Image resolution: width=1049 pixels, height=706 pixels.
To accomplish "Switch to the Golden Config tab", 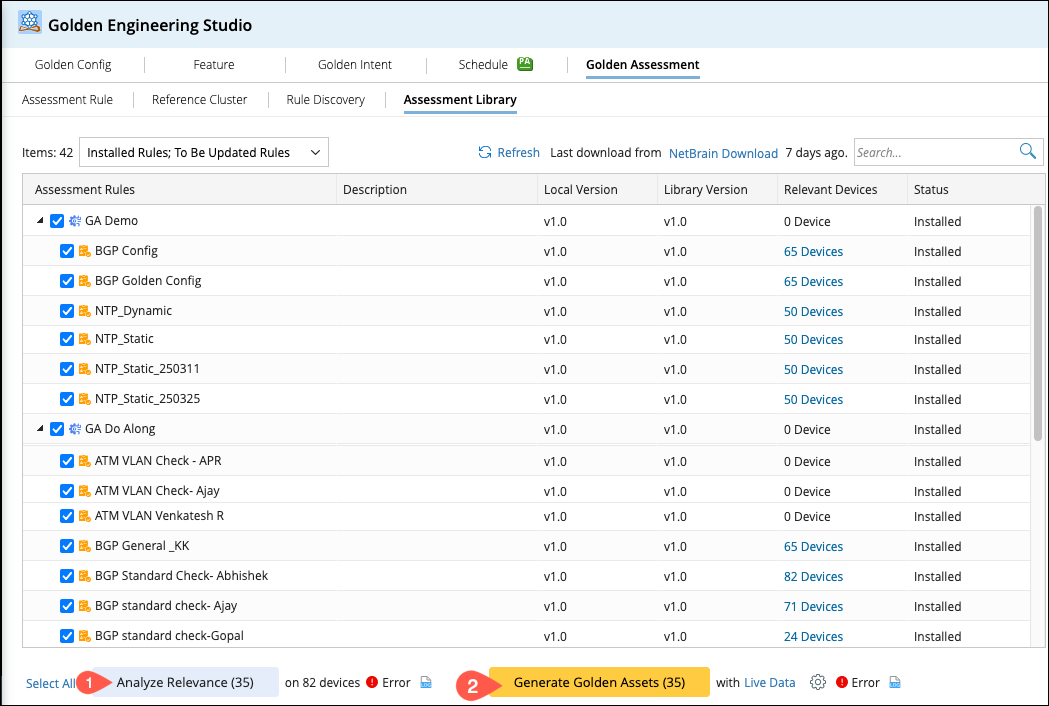I will pyautogui.click(x=73, y=65).
